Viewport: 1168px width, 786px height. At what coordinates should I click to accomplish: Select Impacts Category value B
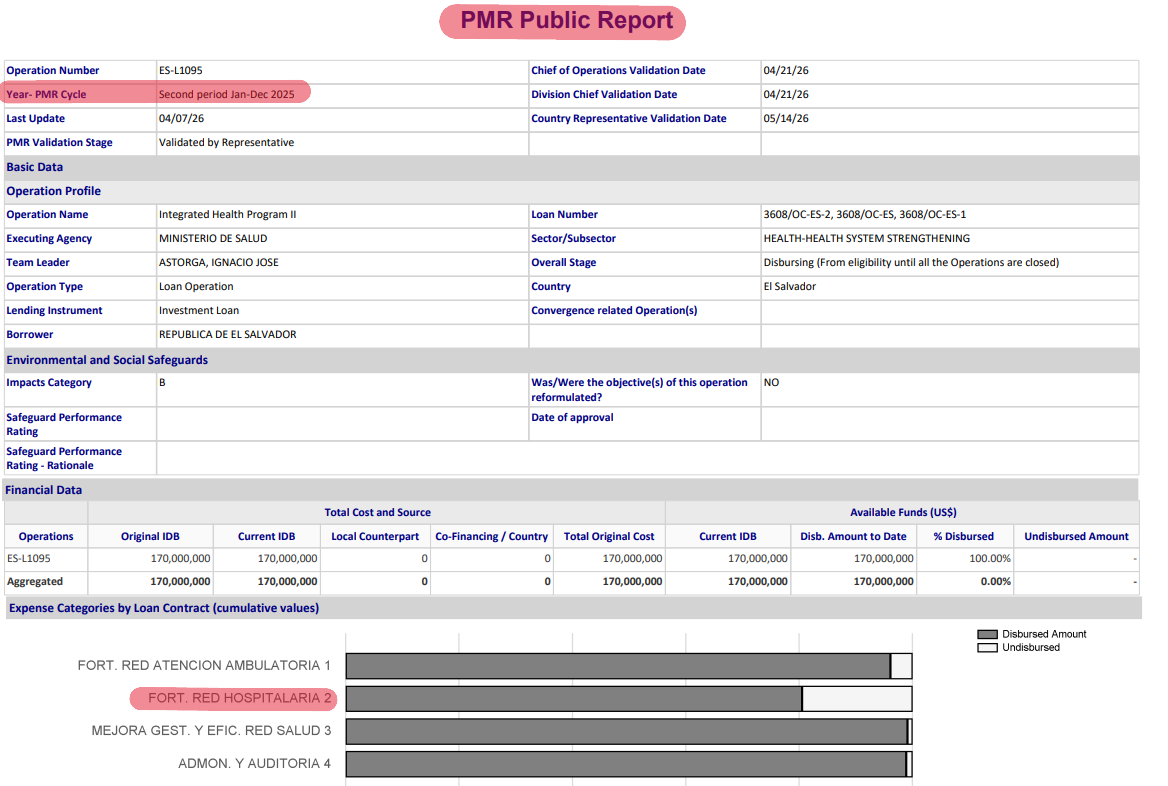point(162,382)
